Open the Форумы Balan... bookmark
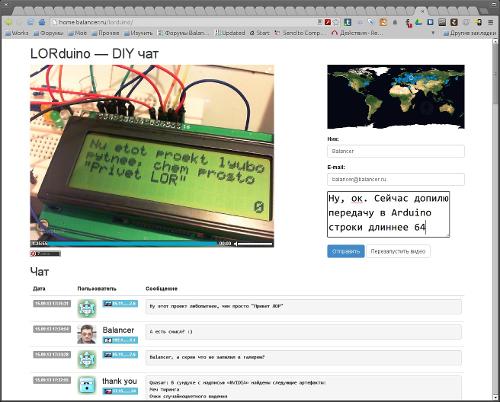This screenshot has height=402, width=500. pyautogui.click(x=183, y=33)
